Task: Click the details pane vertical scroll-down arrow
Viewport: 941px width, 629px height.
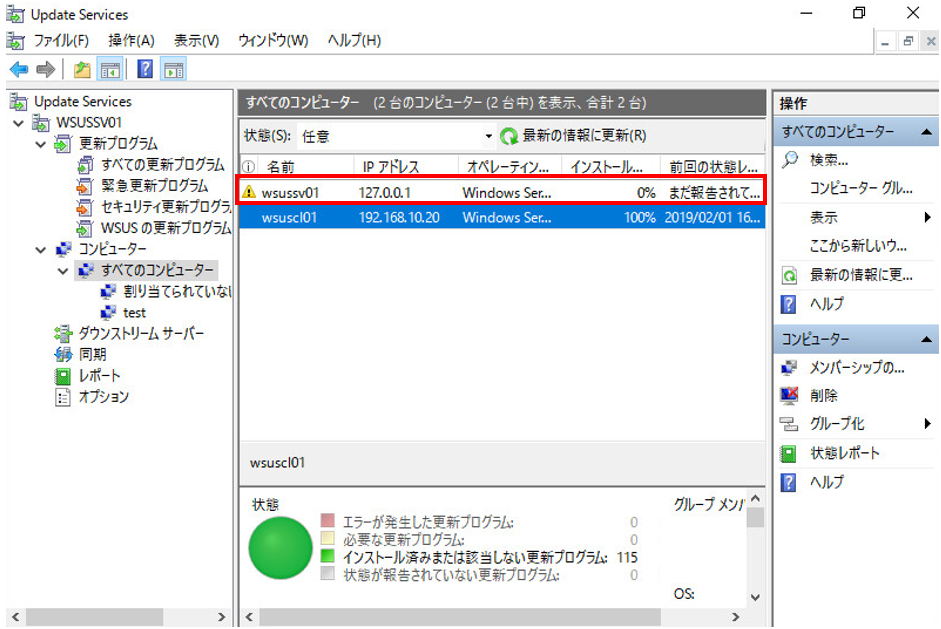Action: pos(756,598)
